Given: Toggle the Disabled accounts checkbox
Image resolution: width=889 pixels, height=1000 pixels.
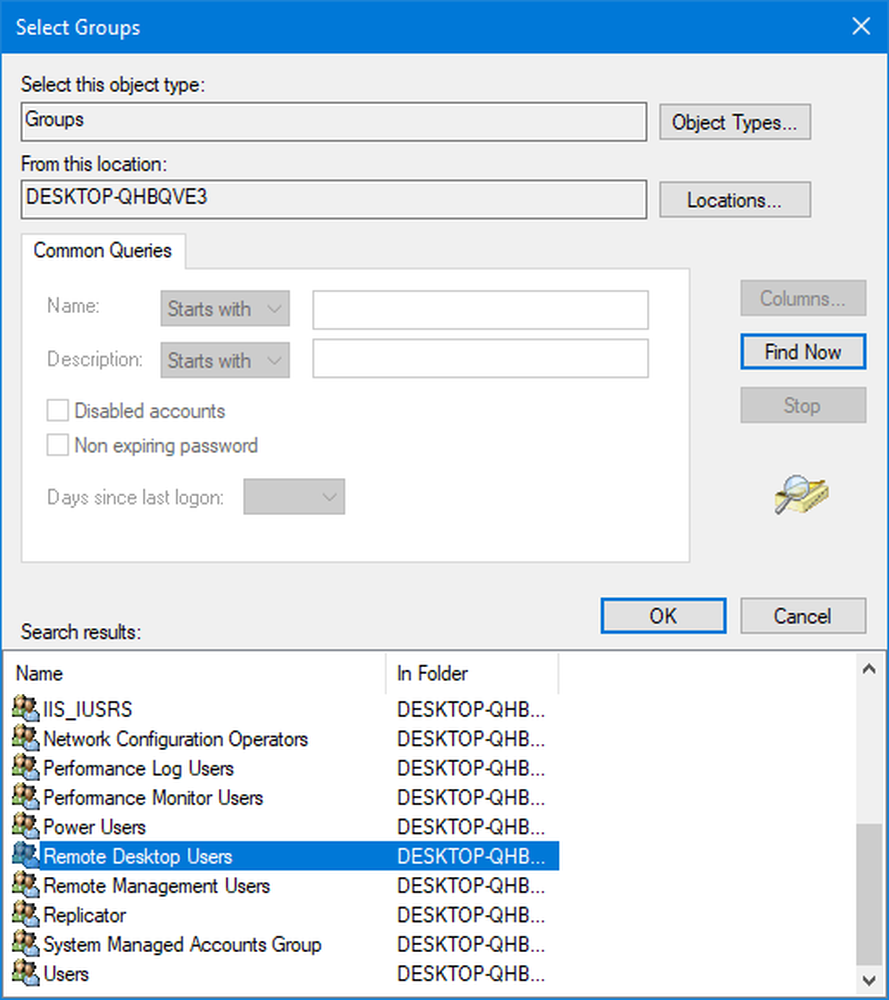Looking at the screenshot, I should (58, 411).
